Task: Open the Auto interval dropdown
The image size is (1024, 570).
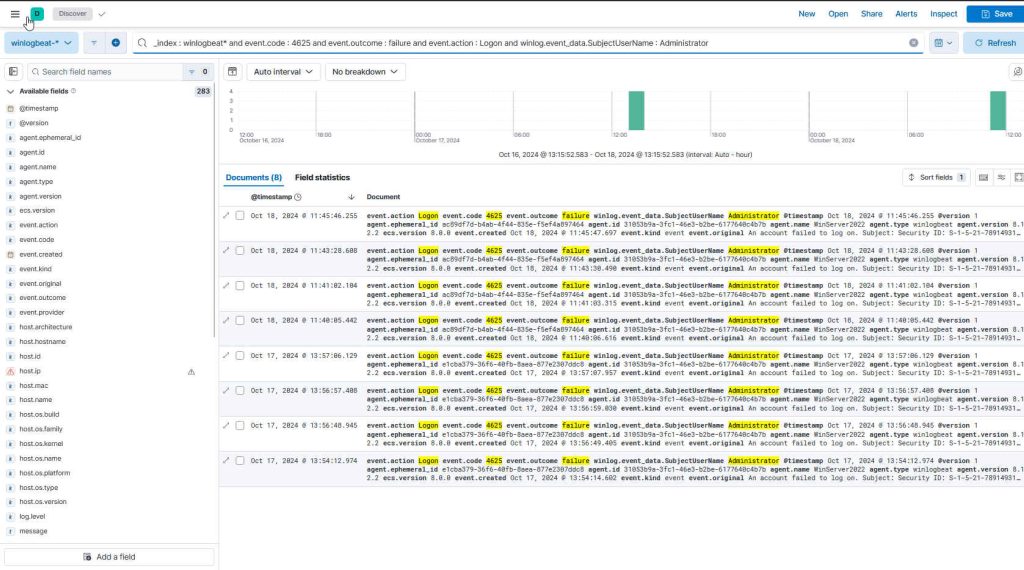Action: pos(283,72)
